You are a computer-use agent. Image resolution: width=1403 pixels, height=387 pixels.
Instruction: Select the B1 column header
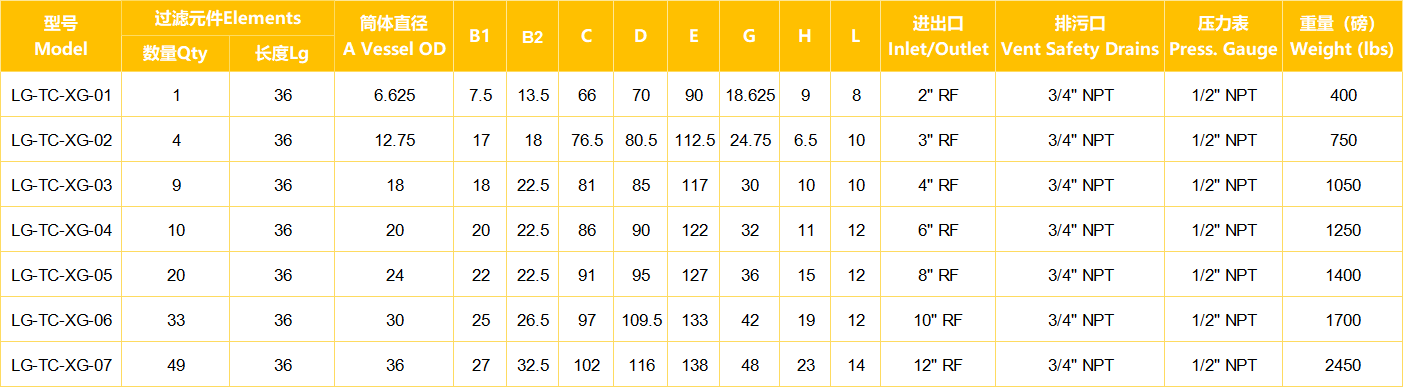coord(480,36)
